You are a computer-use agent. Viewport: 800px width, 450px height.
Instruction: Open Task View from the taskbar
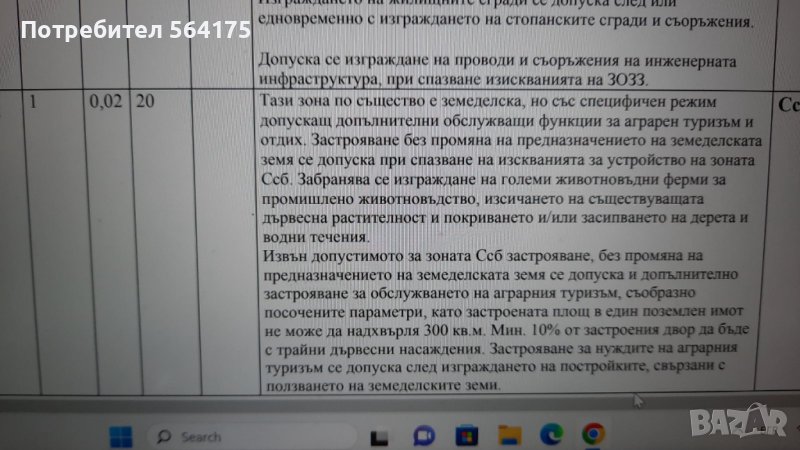coord(379,436)
